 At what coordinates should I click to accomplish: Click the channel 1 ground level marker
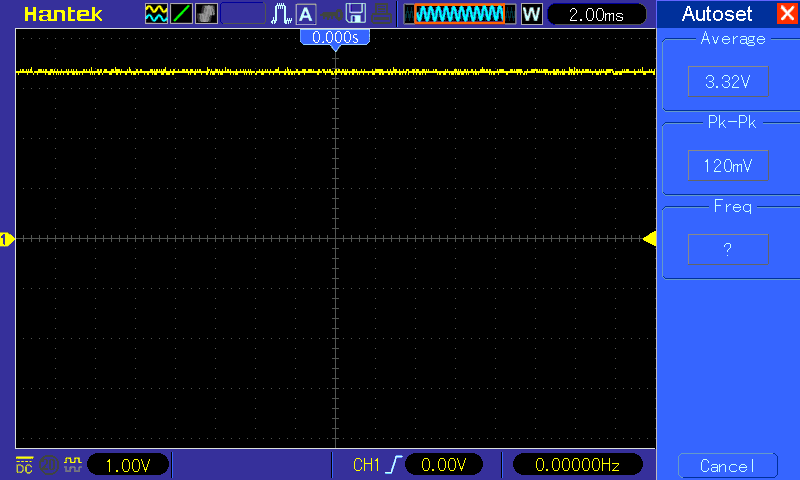7,239
